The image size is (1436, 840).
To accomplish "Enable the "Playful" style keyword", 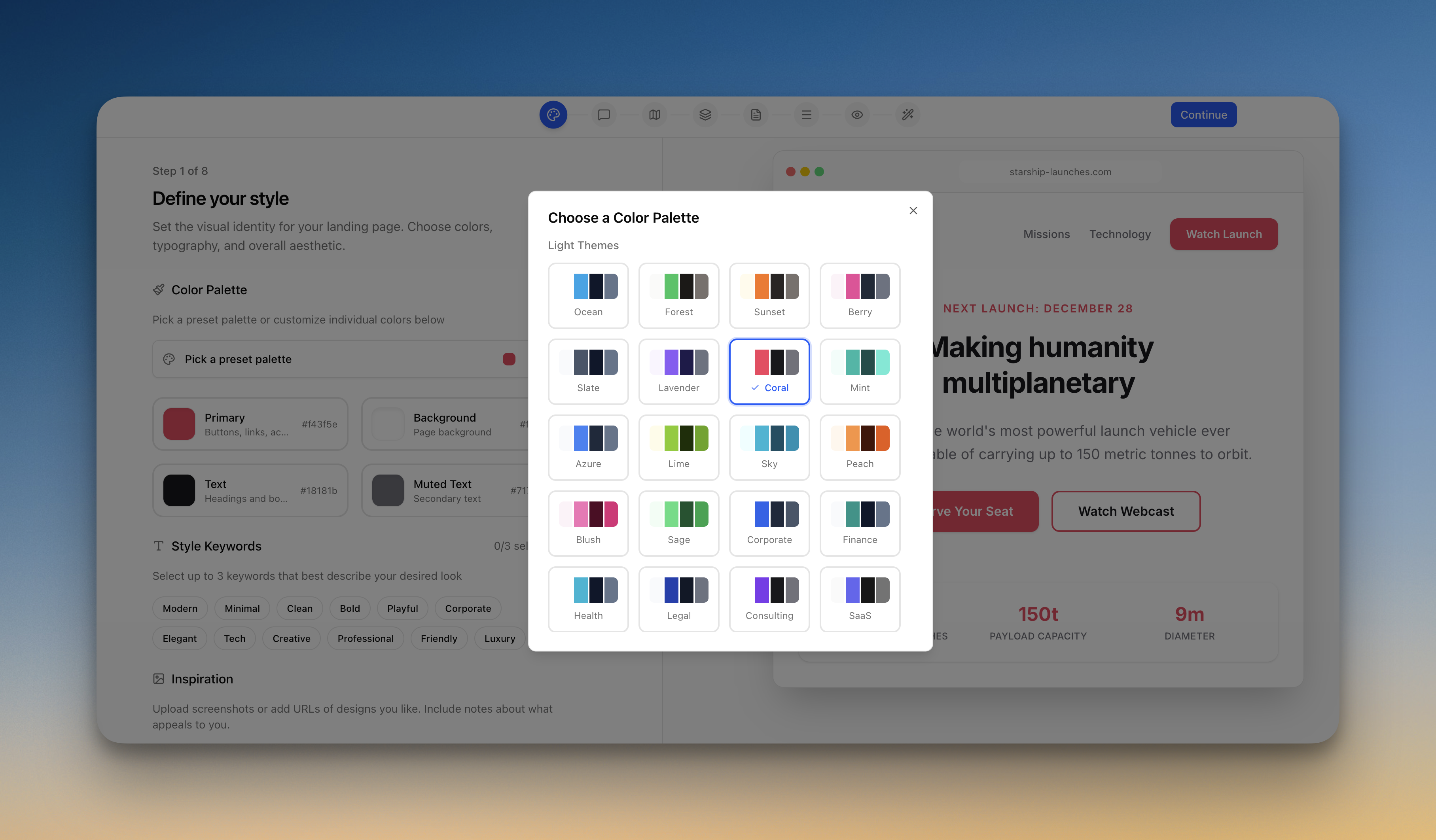I will pos(402,608).
